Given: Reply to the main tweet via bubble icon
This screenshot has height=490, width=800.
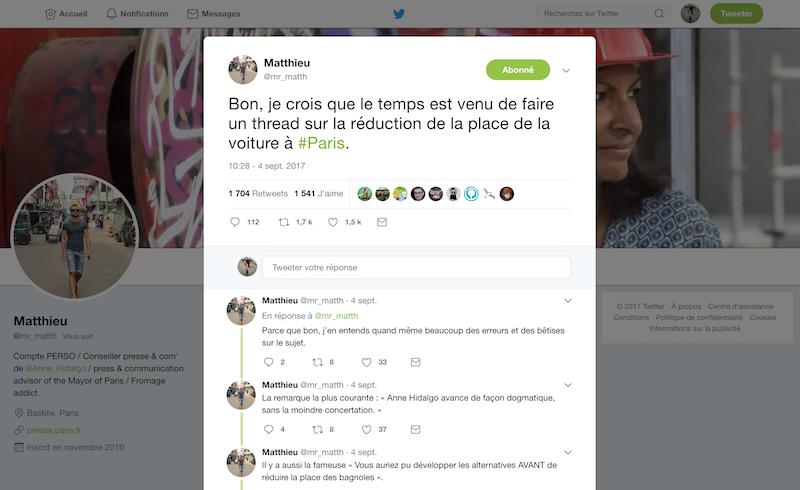Looking at the screenshot, I should [x=235, y=222].
